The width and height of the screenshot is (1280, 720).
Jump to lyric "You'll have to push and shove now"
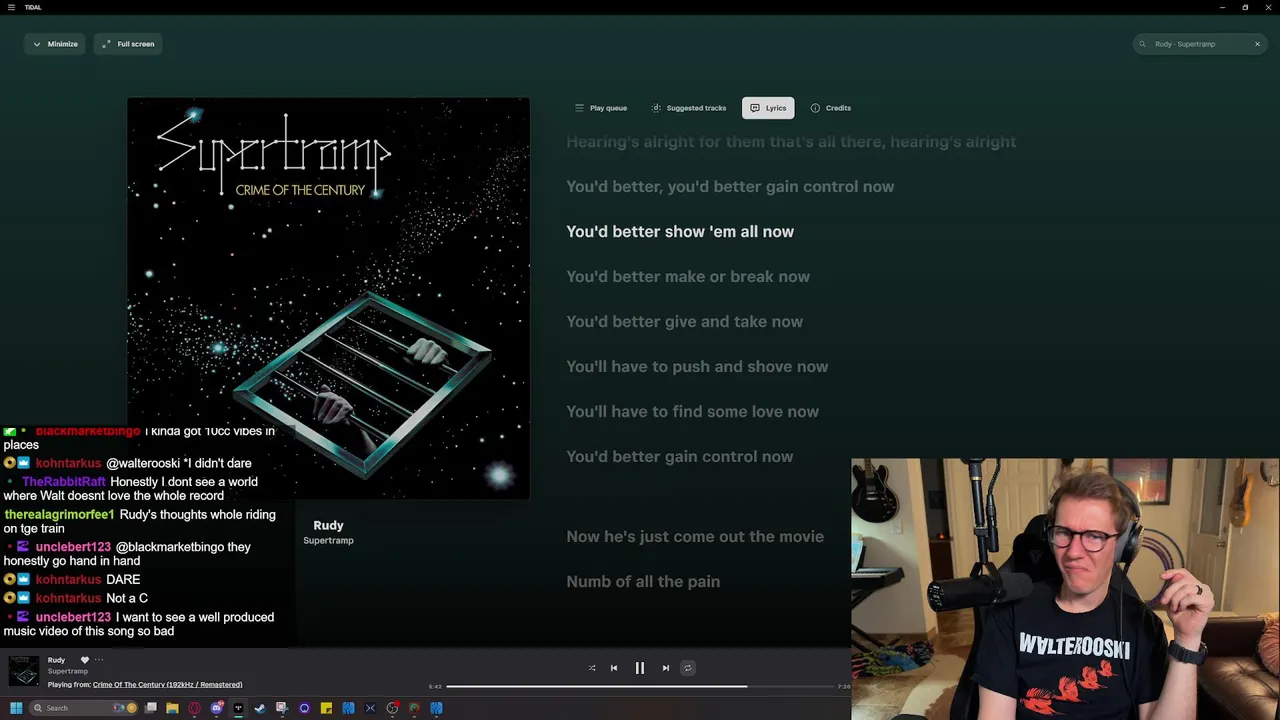[x=697, y=366]
